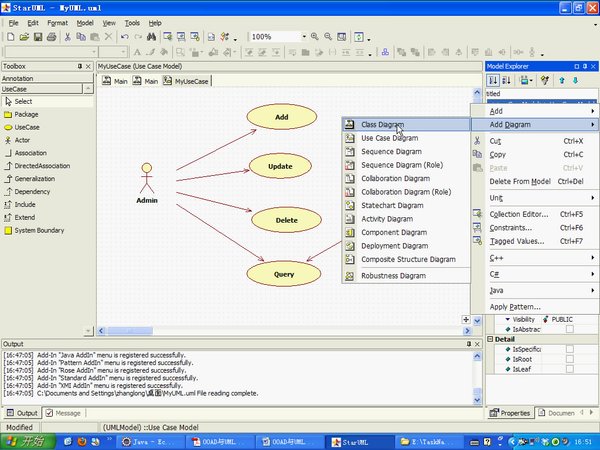This screenshot has height=450, width=600.
Task: Choose the Include relationship tool
Action: [x=27, y=204]
